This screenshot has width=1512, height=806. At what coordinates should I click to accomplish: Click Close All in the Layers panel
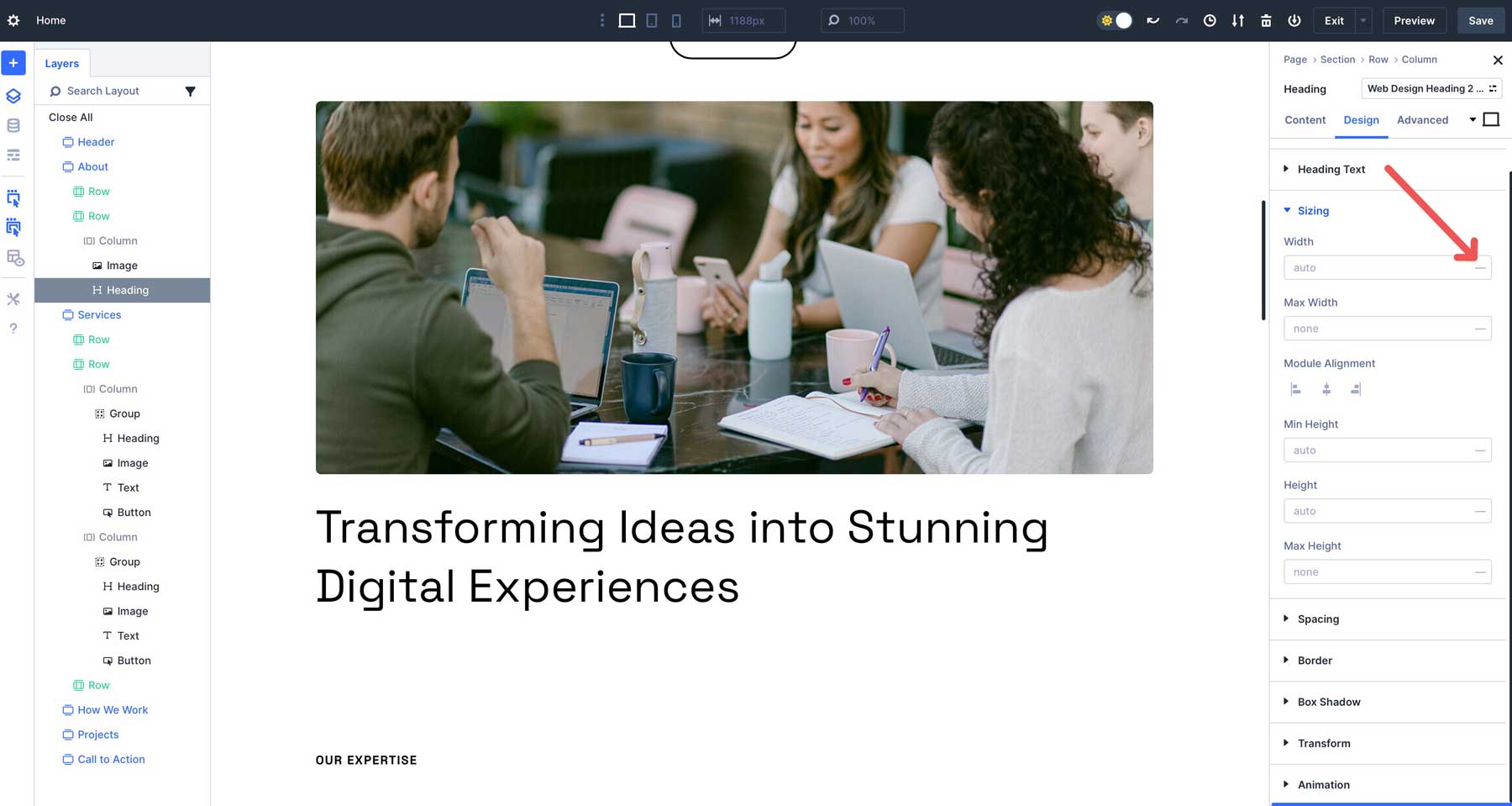[70, 117]
